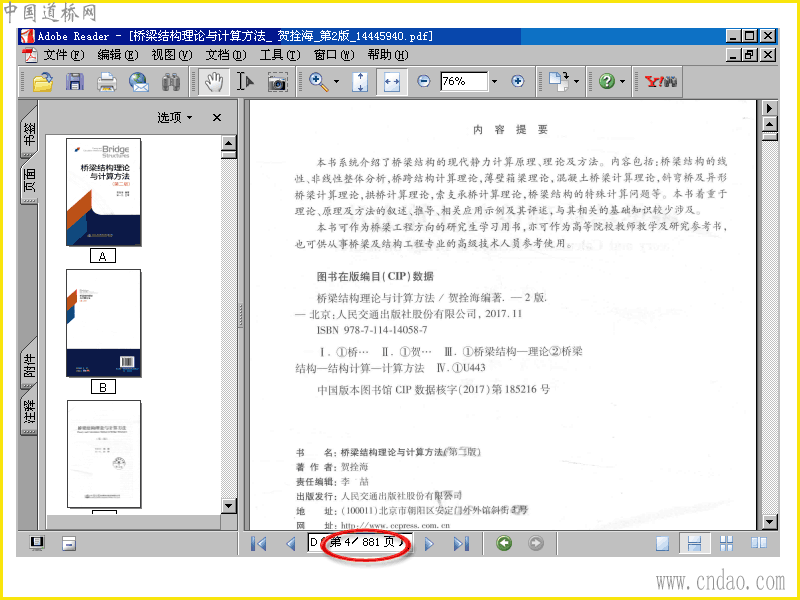Click the greyed Next View arrow
The width and height of the screenshot is (800, 600).
[536, 543]
